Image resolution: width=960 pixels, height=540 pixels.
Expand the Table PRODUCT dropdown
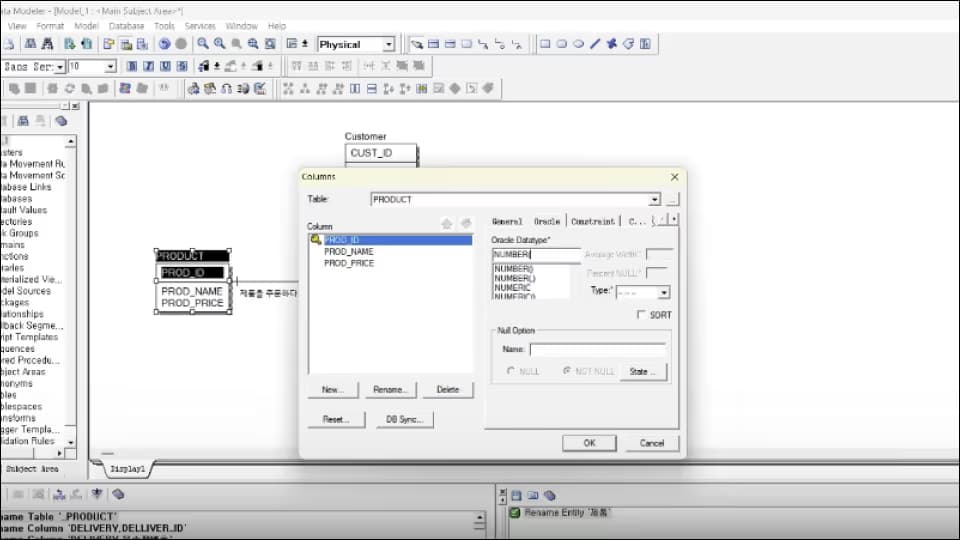tap(654, 200)
